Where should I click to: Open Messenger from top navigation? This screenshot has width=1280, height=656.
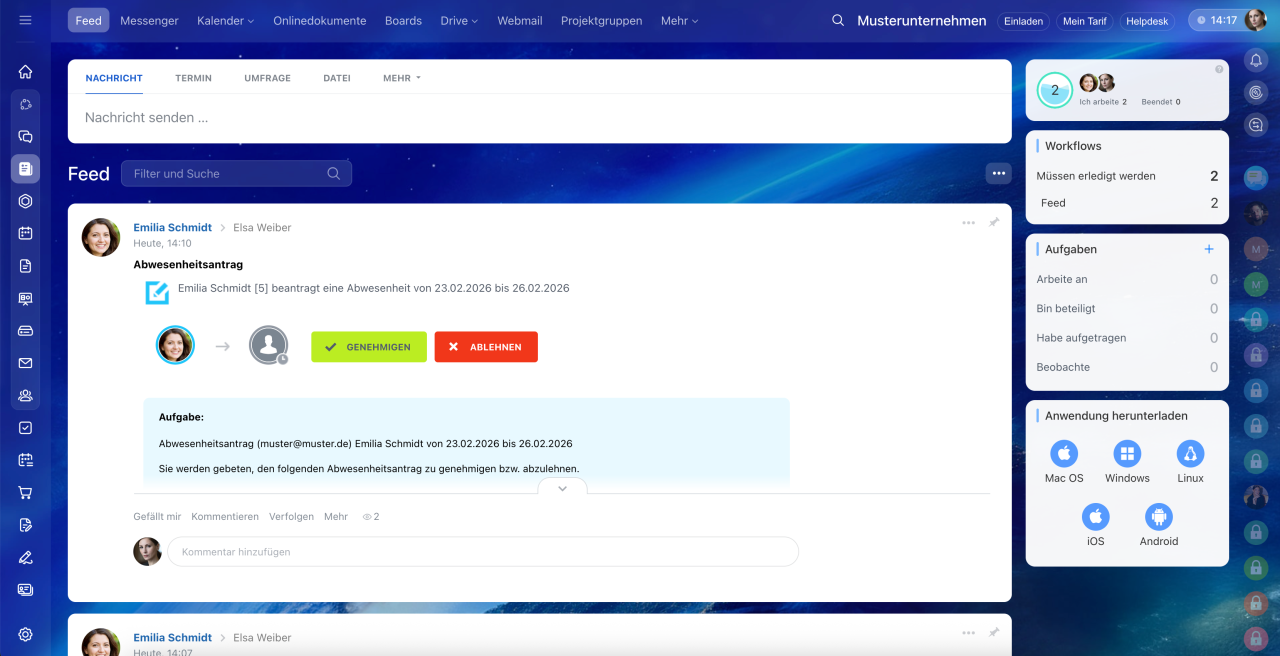pos(149,21)
